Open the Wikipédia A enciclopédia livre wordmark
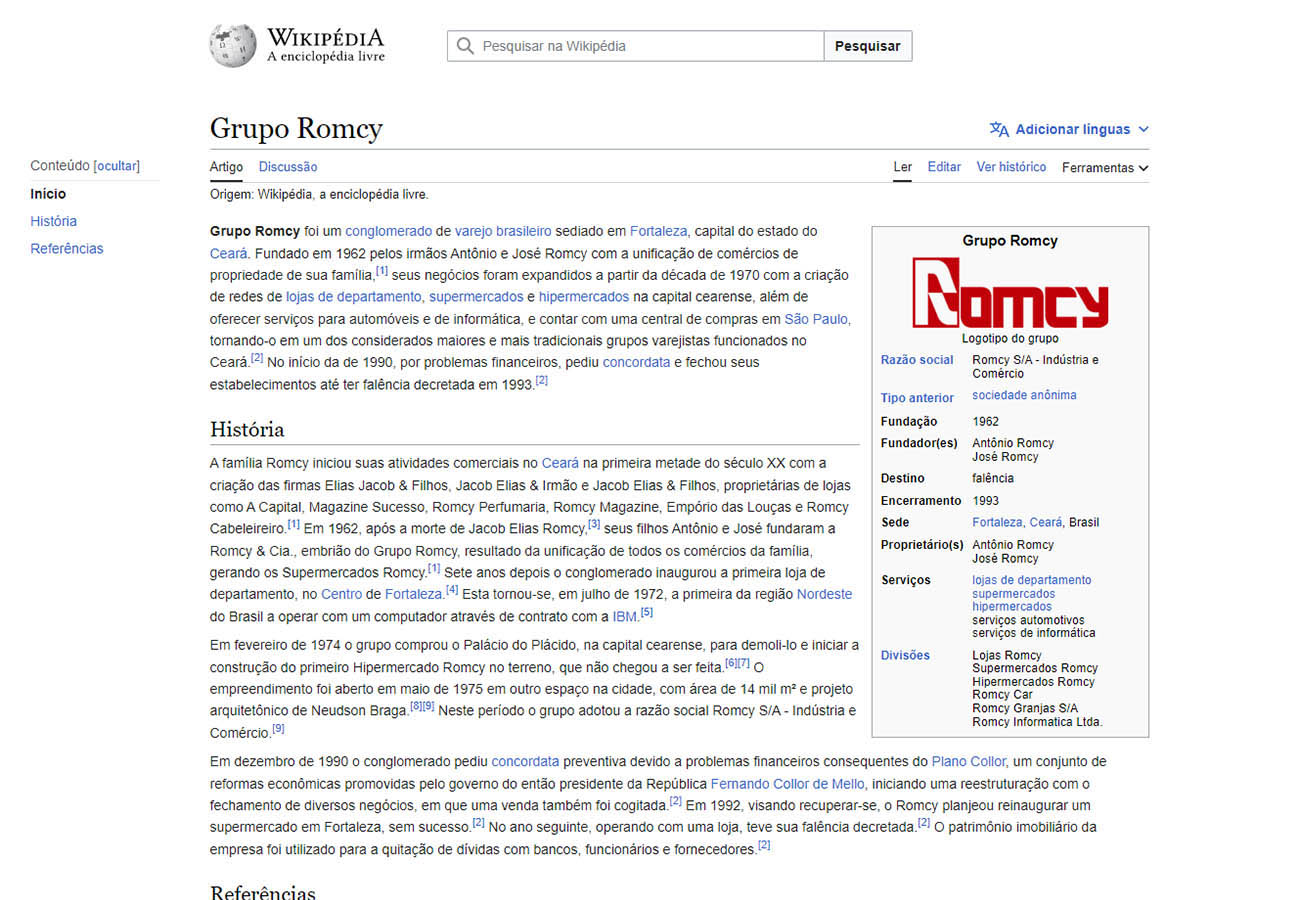 [x=325, y=46]
